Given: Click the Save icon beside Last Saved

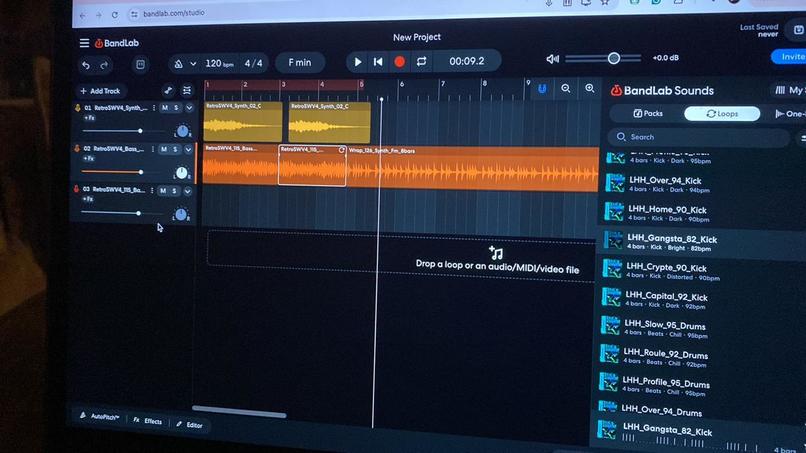Looking at the screenshot, I should coord(798,30).
